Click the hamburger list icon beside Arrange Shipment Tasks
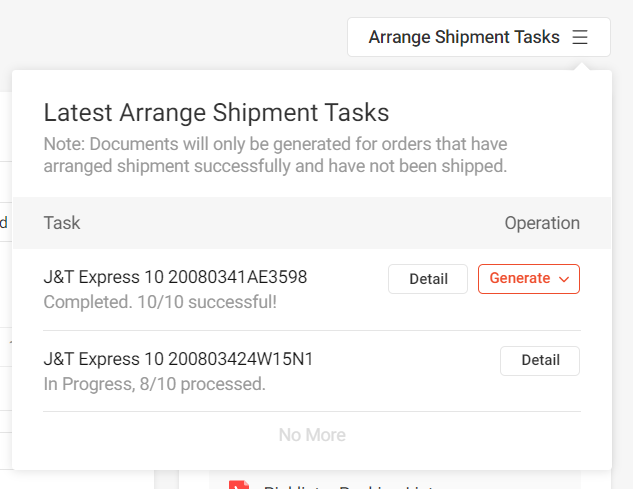The width and height of the screenshot is (633, 489). 580,37
